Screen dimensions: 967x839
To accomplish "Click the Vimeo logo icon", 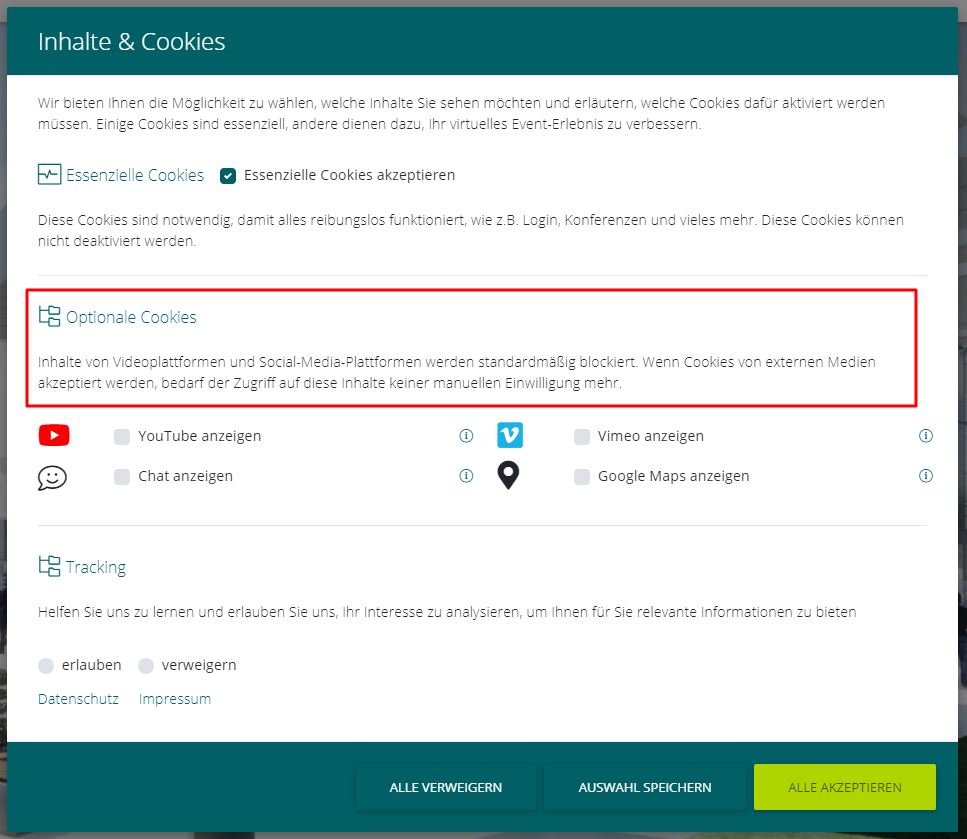I will pos(510,436).
